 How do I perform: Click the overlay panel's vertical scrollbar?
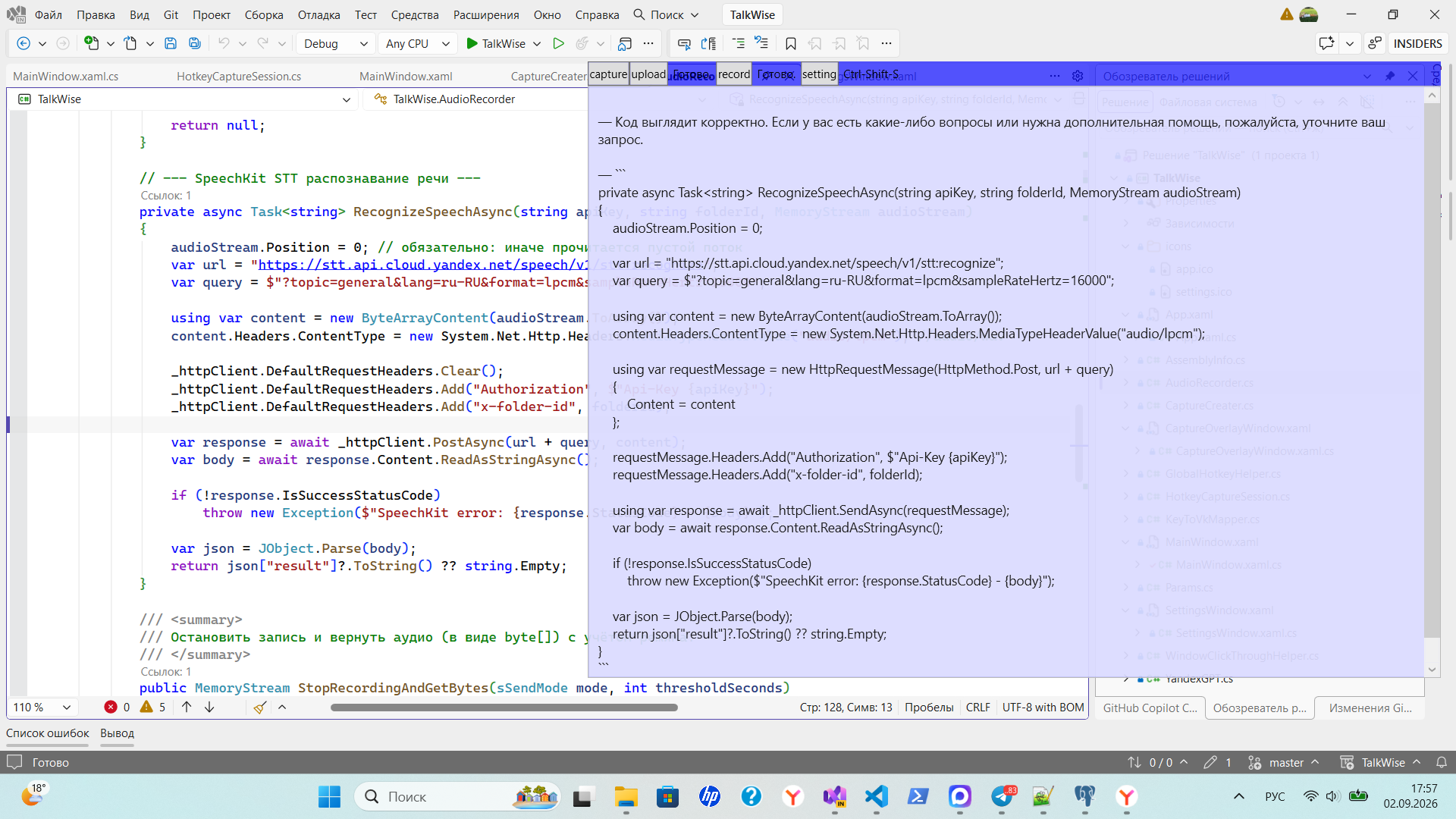[1432, 372]
